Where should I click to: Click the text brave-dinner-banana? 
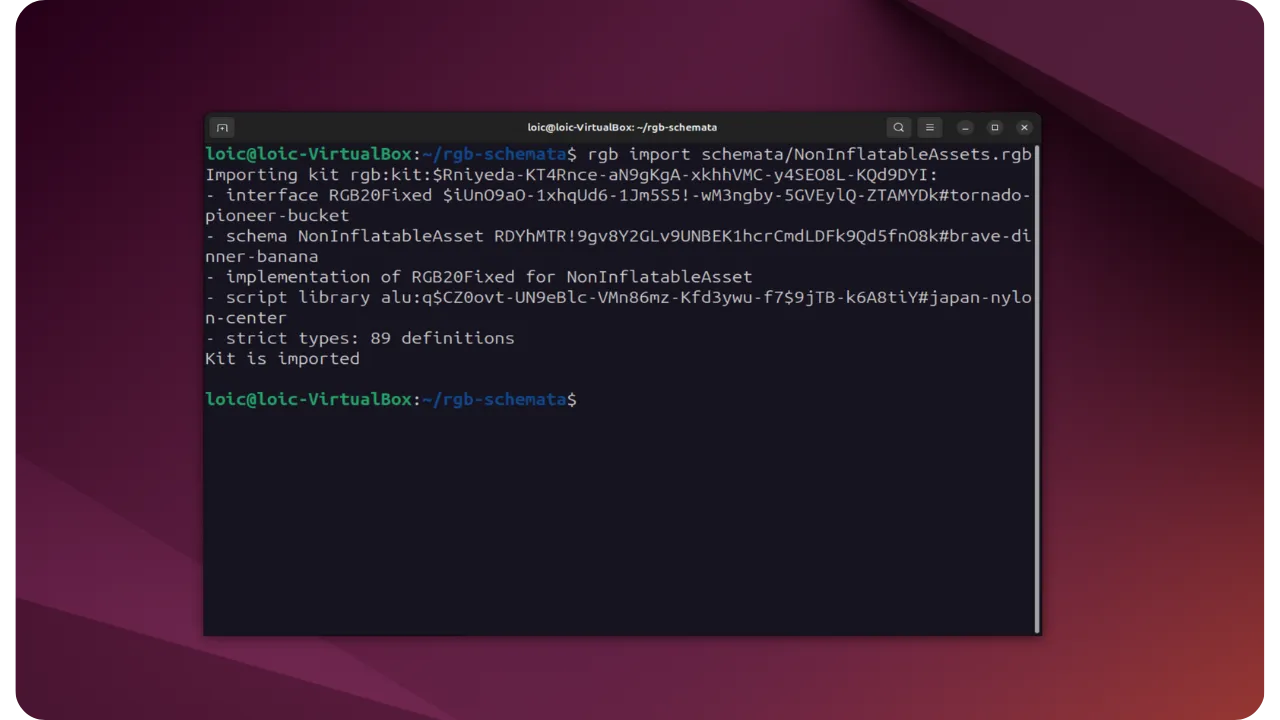point(260,256)
